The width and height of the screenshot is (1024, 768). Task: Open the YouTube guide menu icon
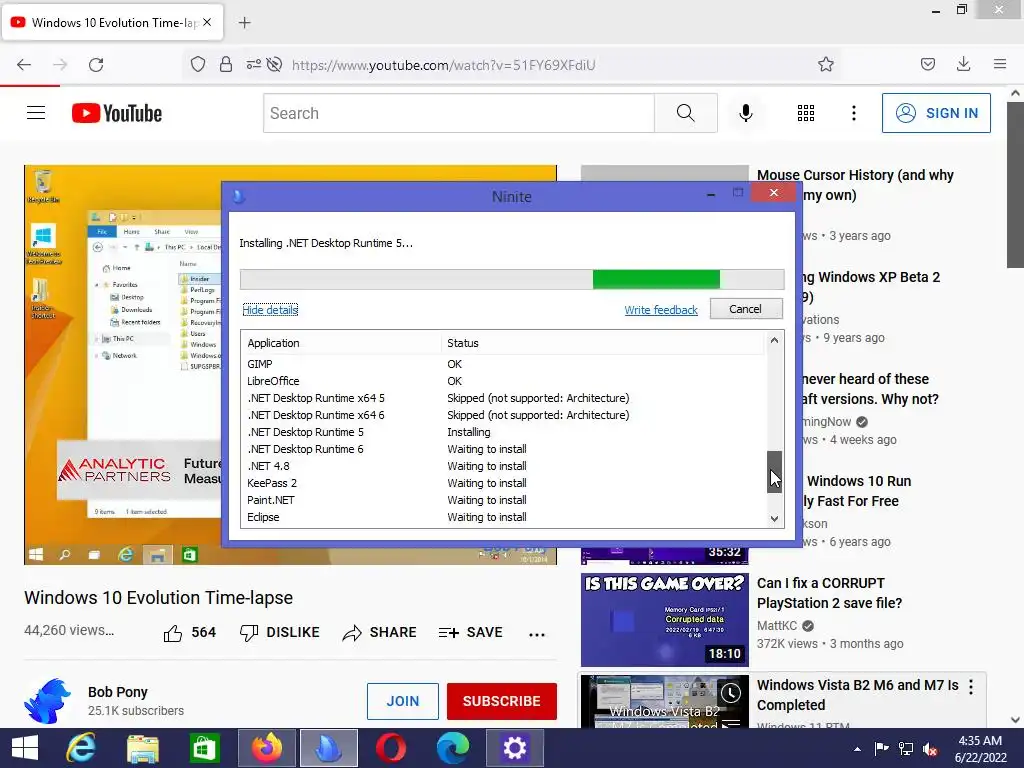[x=36, y=113]
